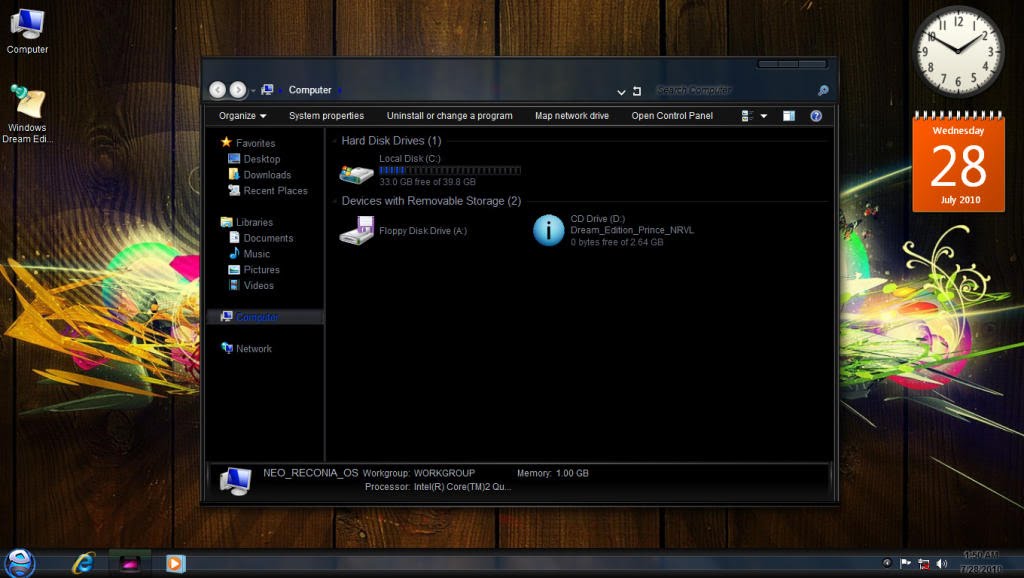Click Map network drive on the command bar

point(571,115)
